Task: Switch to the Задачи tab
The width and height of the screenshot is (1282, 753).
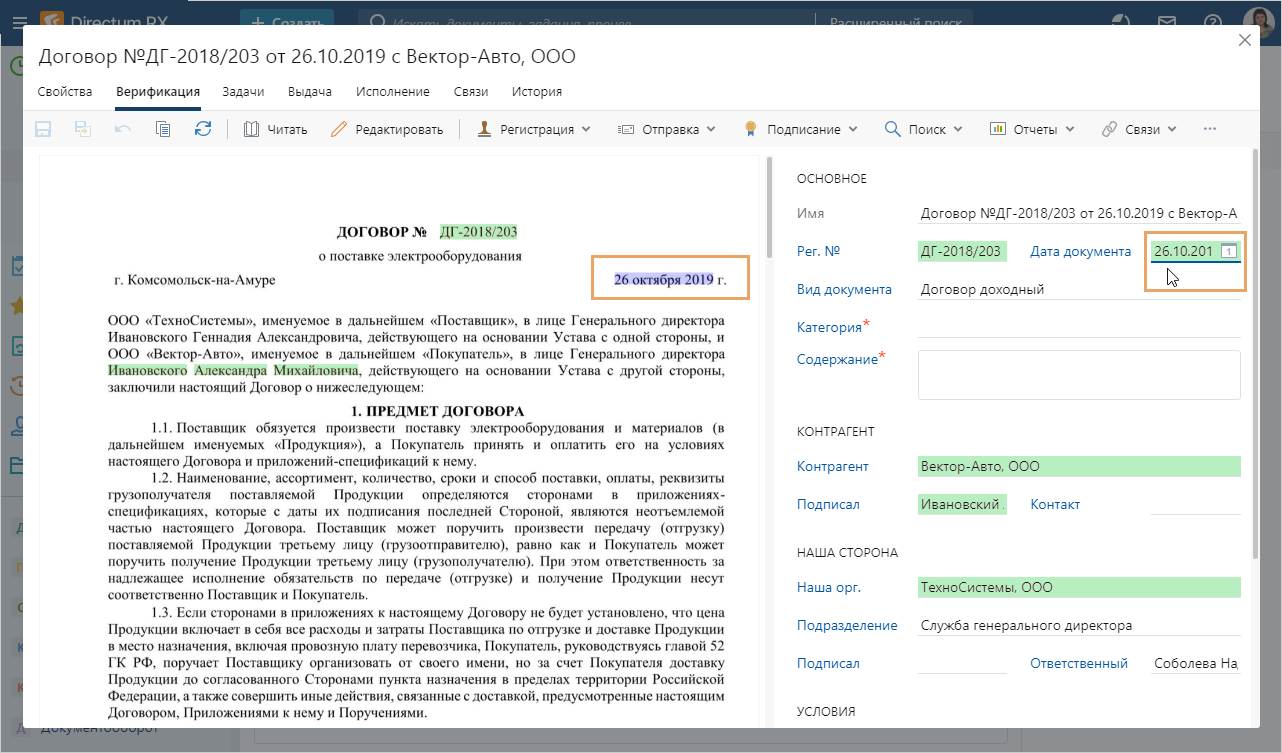Action: coord(243,92)
